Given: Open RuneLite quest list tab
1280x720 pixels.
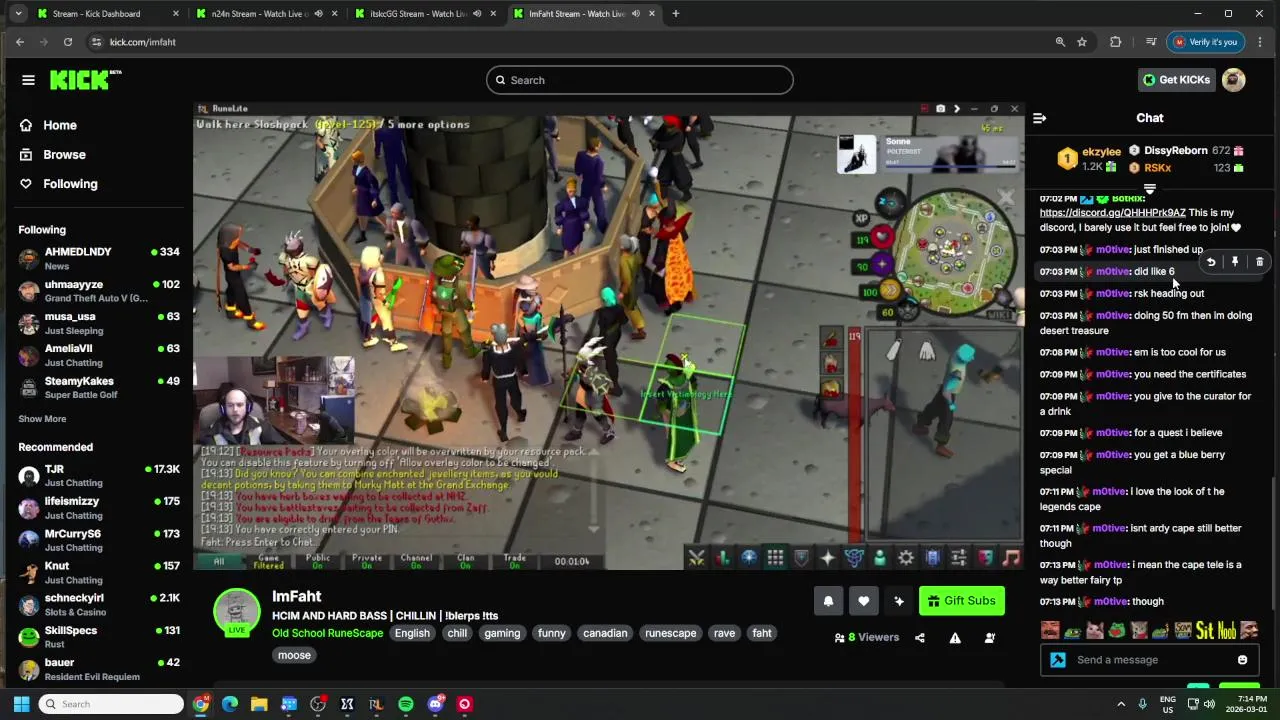Looking at the screenshot, I should coord(749,558).
